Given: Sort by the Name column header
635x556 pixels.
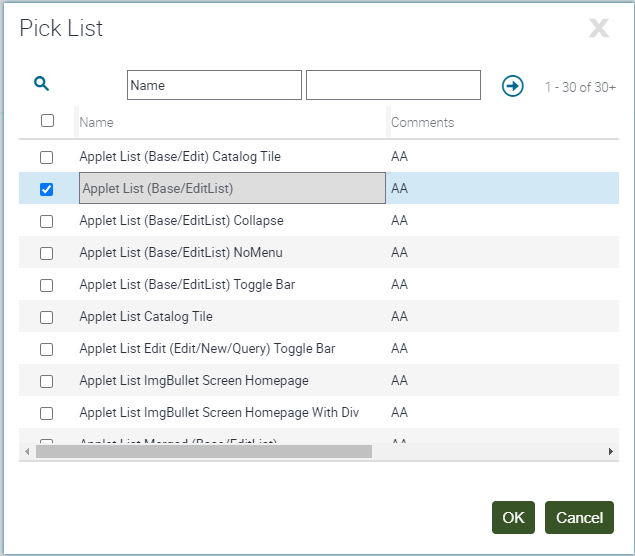Looking at the screenshot, I should tap(97, 122).
